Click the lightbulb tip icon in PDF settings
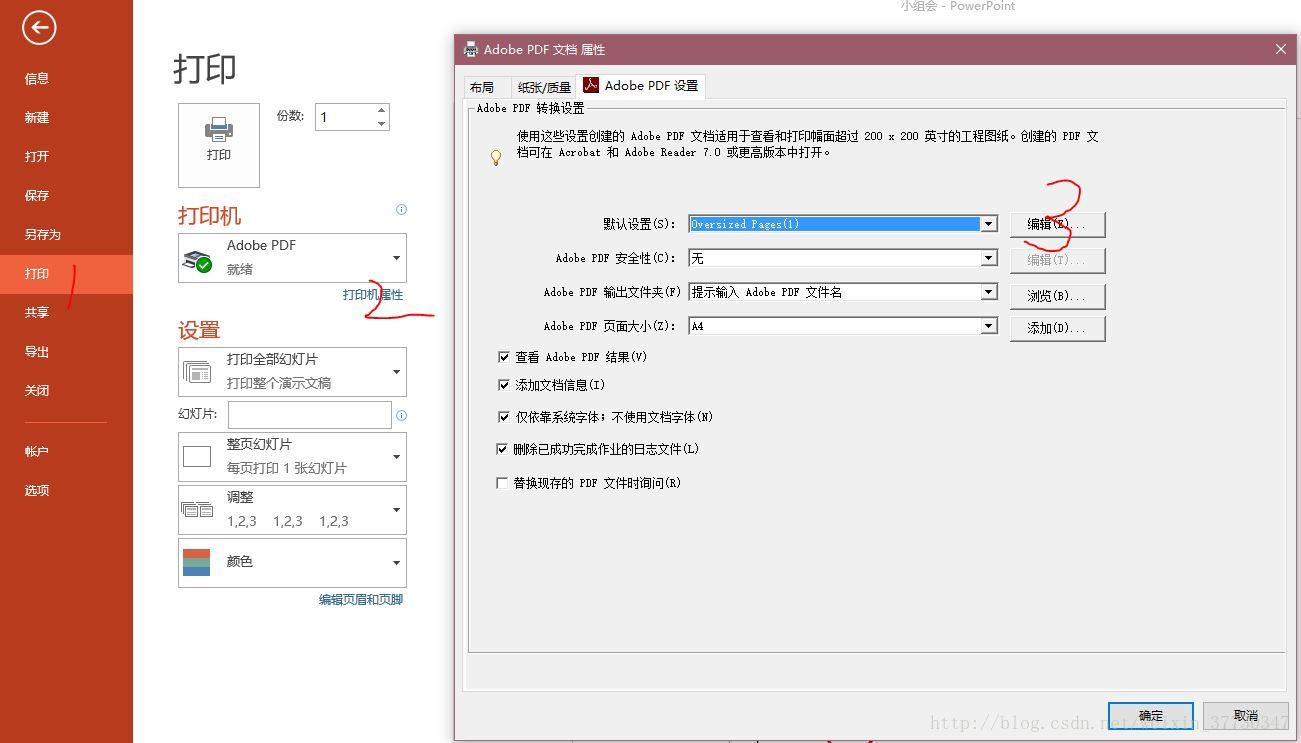This screenshot has width=1301, height=743. pyautogui.click(x=495, y=157)
